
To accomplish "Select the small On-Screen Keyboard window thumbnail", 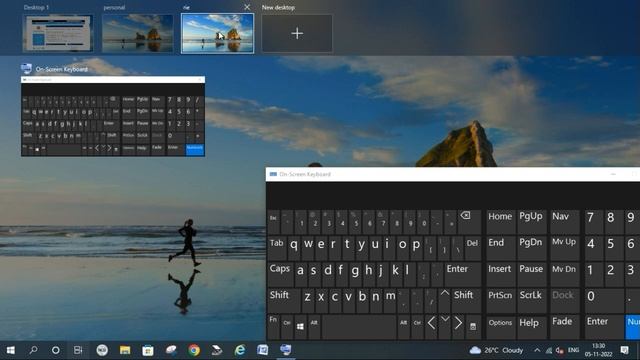I will (x=113, y=116).
